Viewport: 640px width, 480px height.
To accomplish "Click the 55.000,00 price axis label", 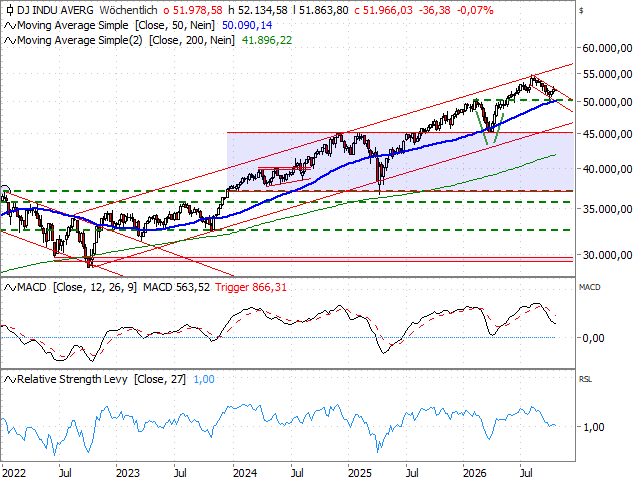I will 607,74.
